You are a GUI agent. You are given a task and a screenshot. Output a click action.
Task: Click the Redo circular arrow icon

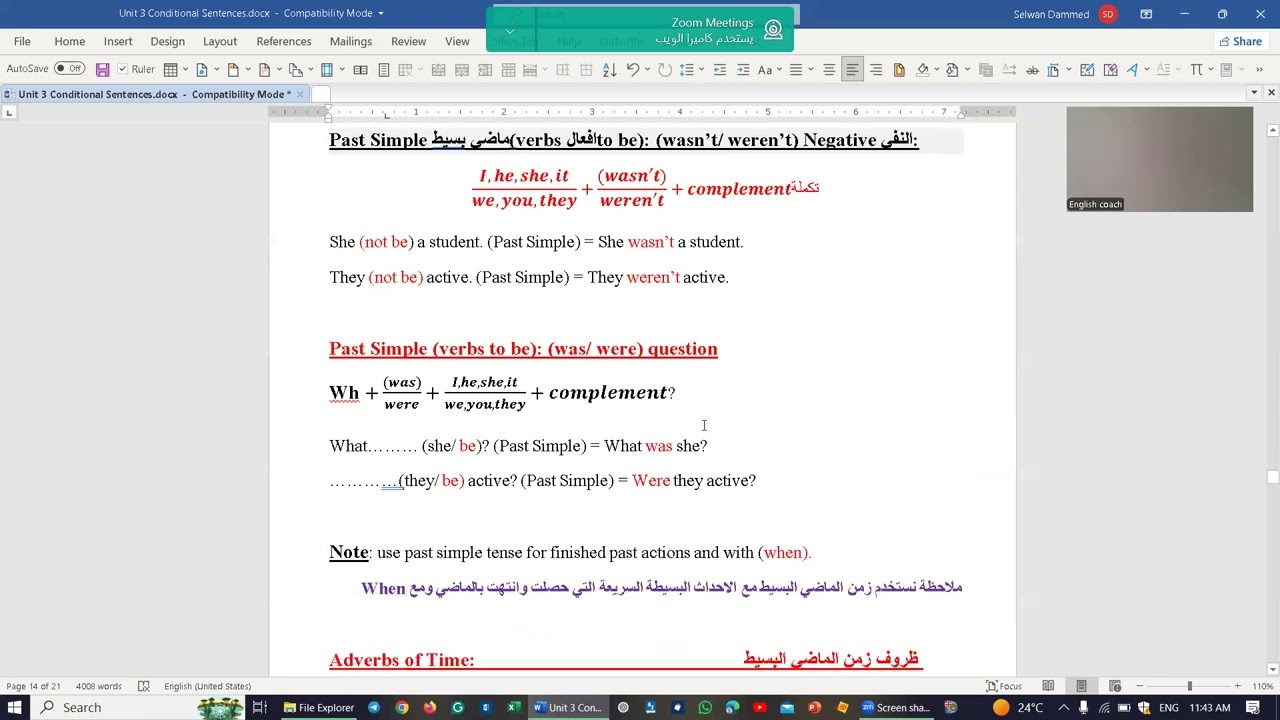point(665,70)
